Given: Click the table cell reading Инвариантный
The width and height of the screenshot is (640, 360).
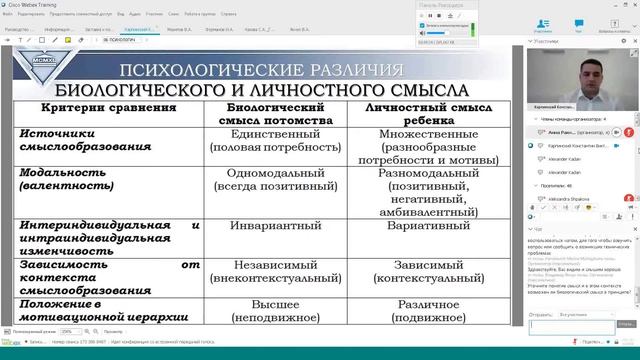Looking at the screenshot, I should [276, 238].
